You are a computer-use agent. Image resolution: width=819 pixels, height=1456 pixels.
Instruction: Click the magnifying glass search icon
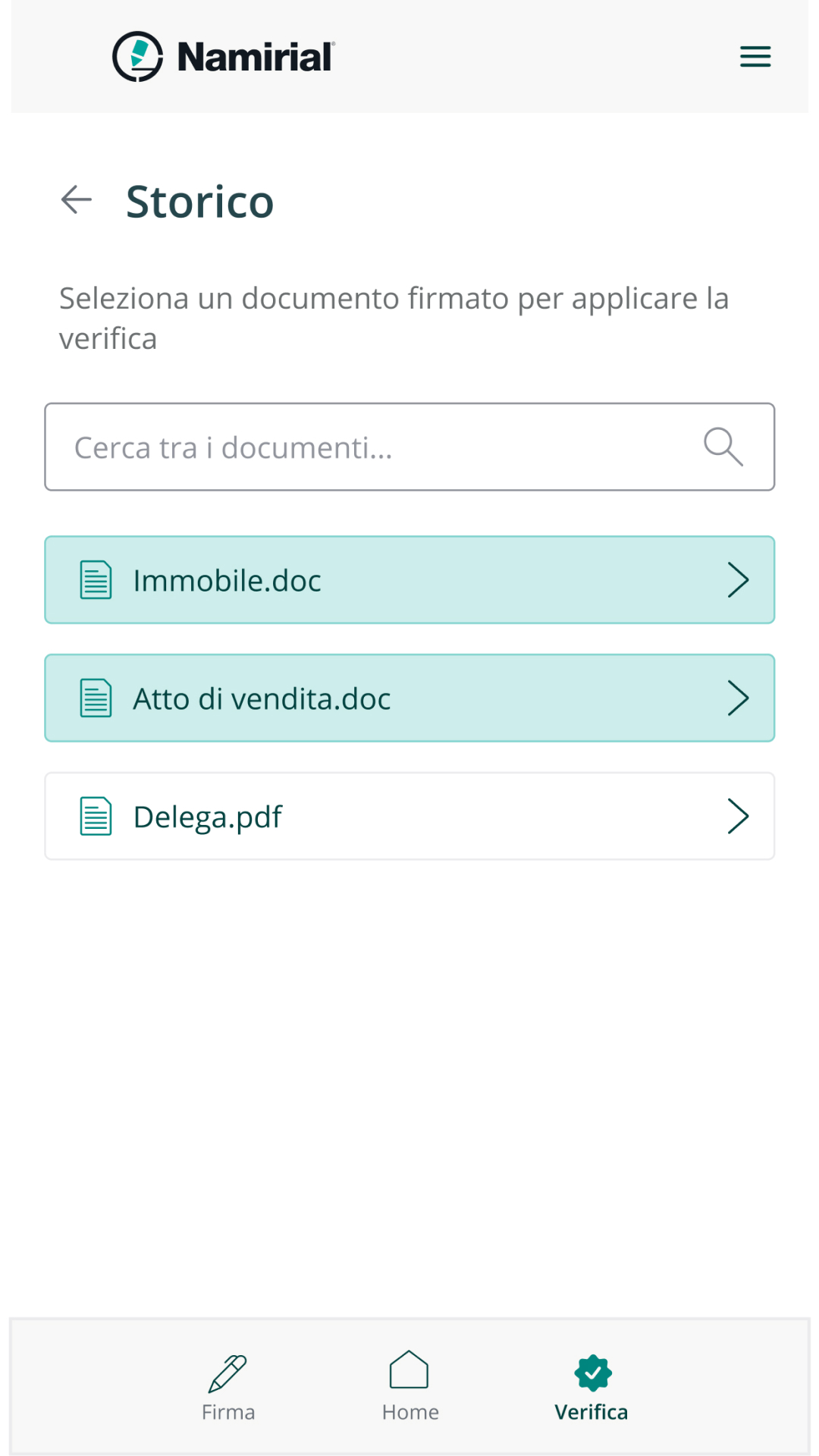[723, 447]
